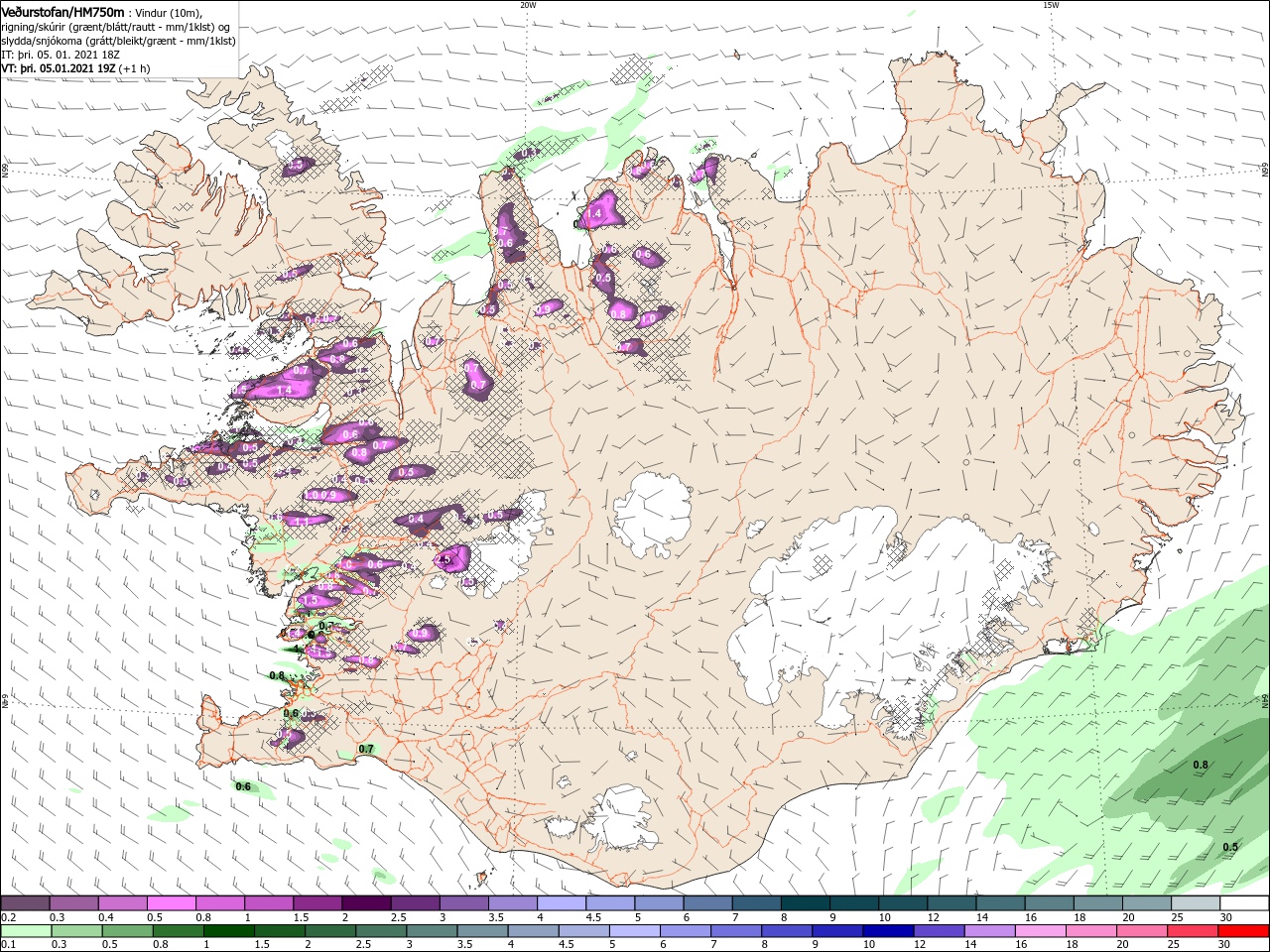Pick rain-scale swatch between 0.8 and 1
This screenshot has height=952, width=1270.
(179, 931)
